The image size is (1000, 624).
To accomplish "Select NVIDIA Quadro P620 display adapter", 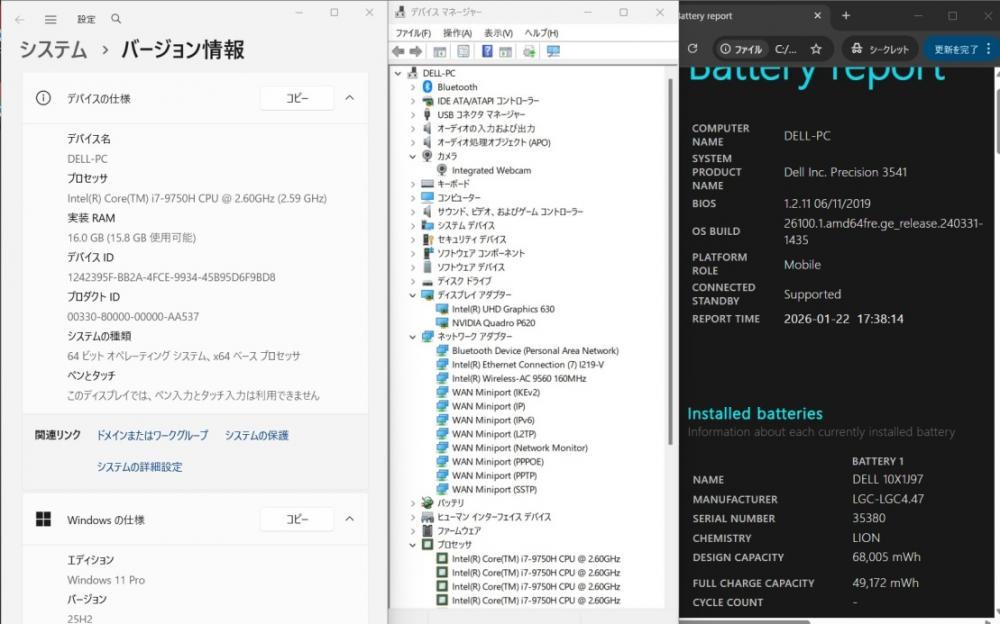I will pos(494,323).
